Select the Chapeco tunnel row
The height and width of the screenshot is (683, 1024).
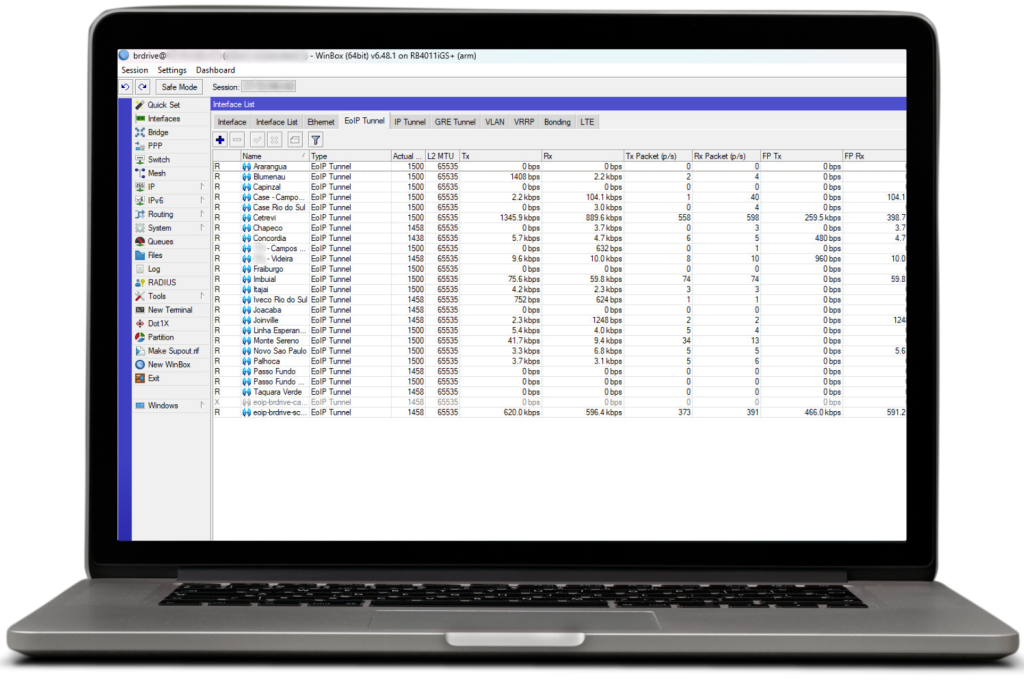pos(559,228)
